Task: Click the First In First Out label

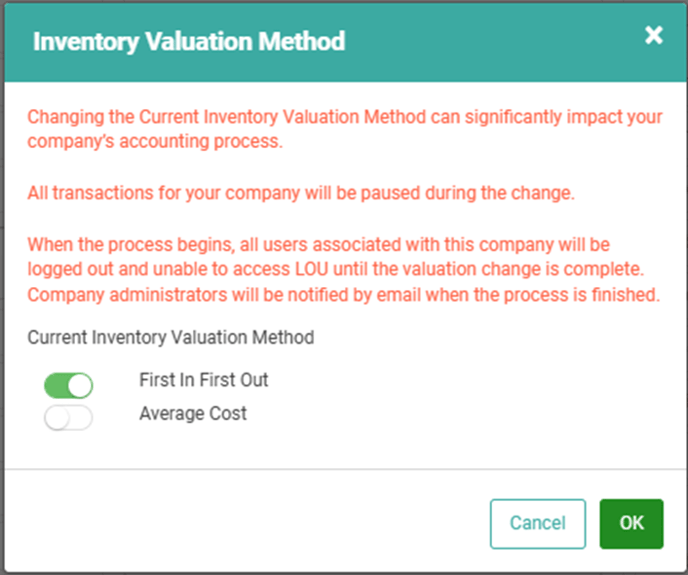Action: tap(204, 380)
